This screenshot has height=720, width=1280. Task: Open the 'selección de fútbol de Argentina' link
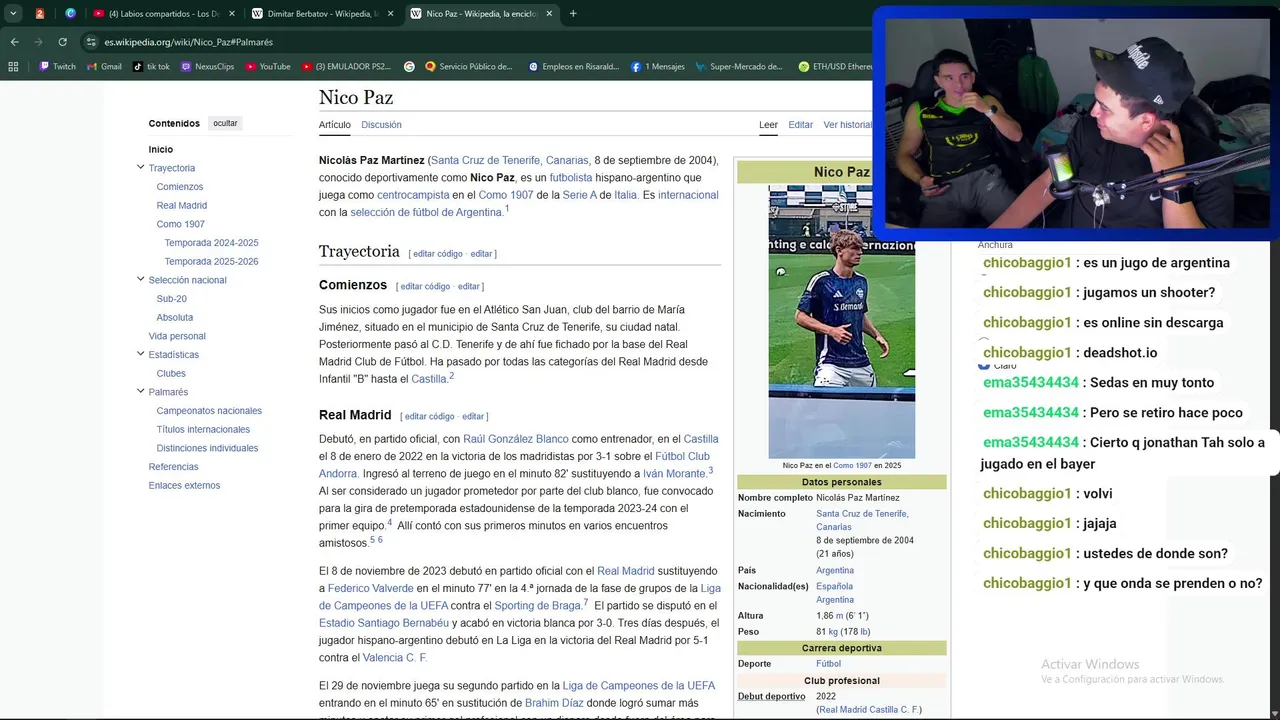click(x=426, y=212)
